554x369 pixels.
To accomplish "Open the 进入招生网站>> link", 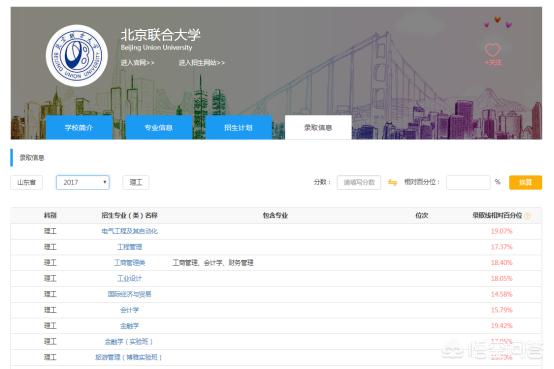I will click(201, 63).
